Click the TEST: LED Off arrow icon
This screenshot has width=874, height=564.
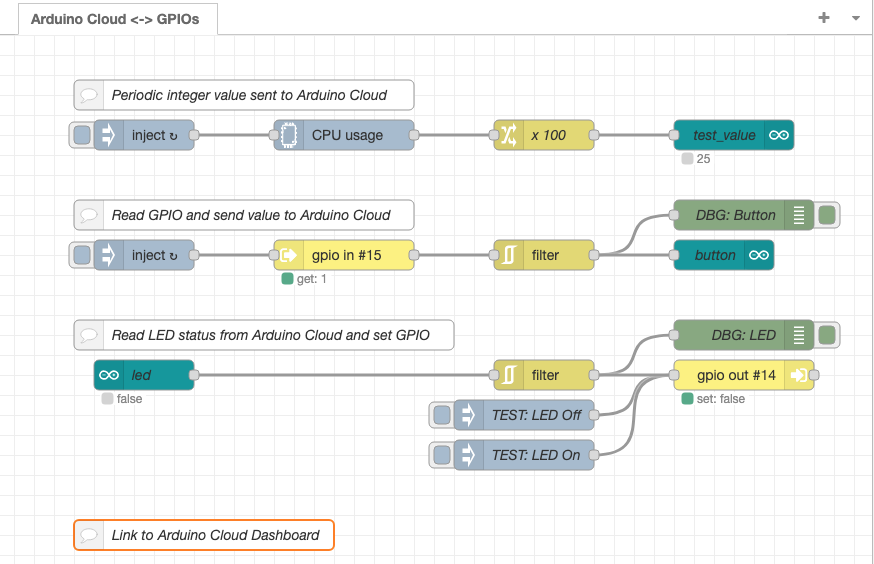point(469,415)
